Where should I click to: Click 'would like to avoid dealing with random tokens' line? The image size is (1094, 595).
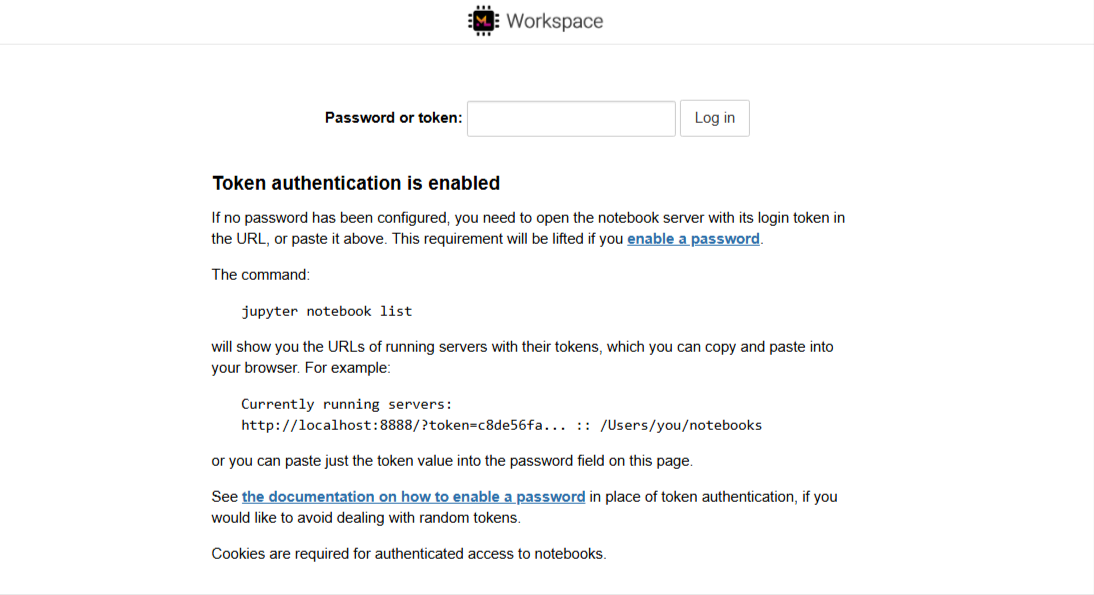tap(366, 518)
